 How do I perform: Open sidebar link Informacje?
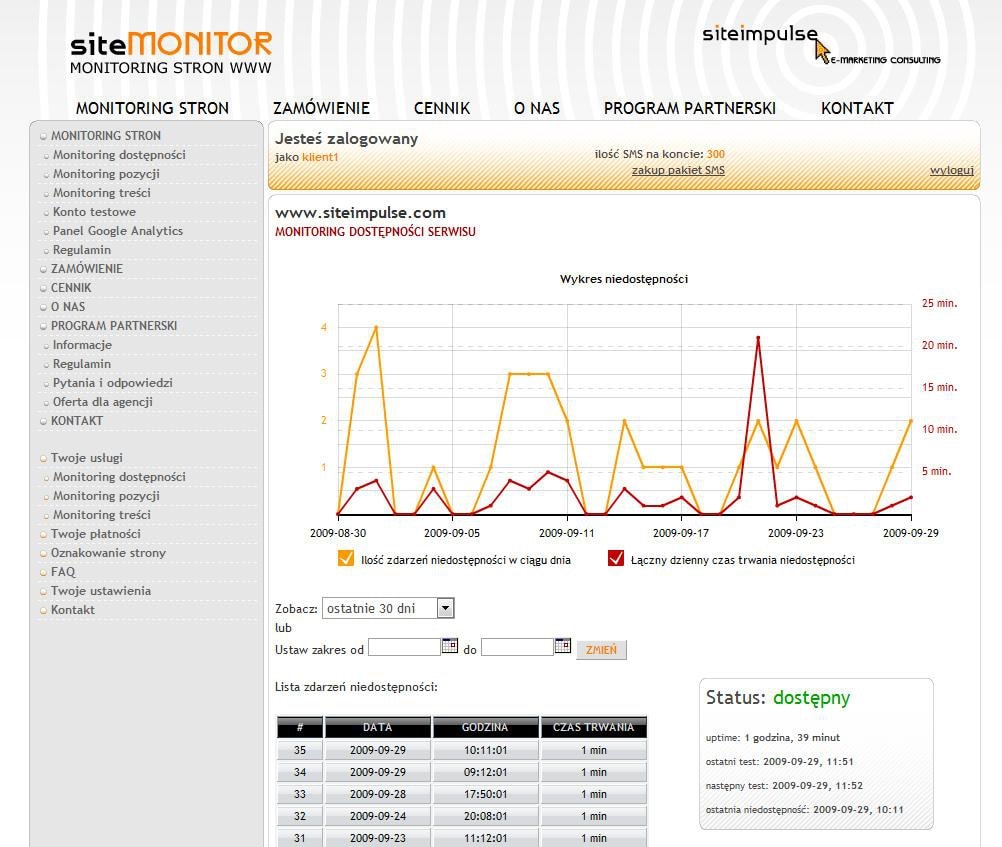pyautogui.click(x=82, y=345)
